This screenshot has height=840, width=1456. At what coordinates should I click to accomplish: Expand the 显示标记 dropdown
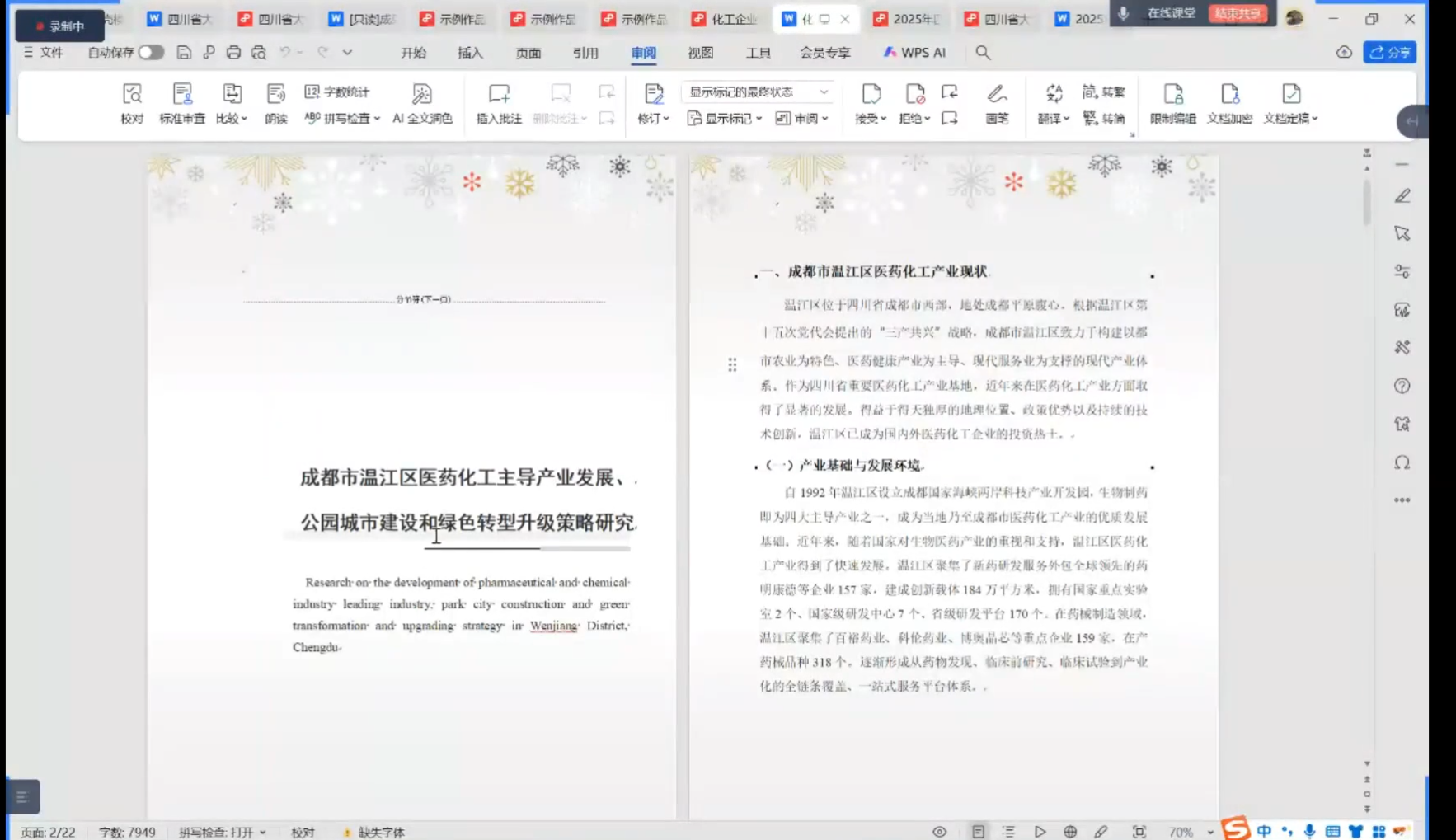pyautogui.click(x=725, y=119)
